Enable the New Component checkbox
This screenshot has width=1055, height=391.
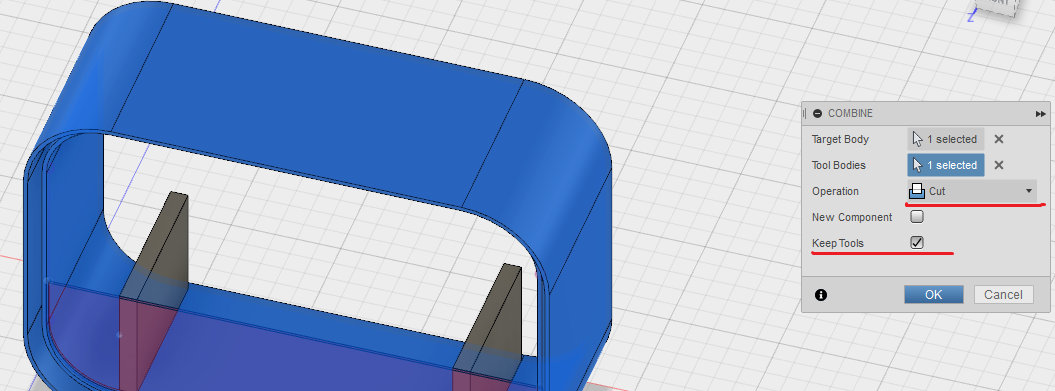pos(916,217)
